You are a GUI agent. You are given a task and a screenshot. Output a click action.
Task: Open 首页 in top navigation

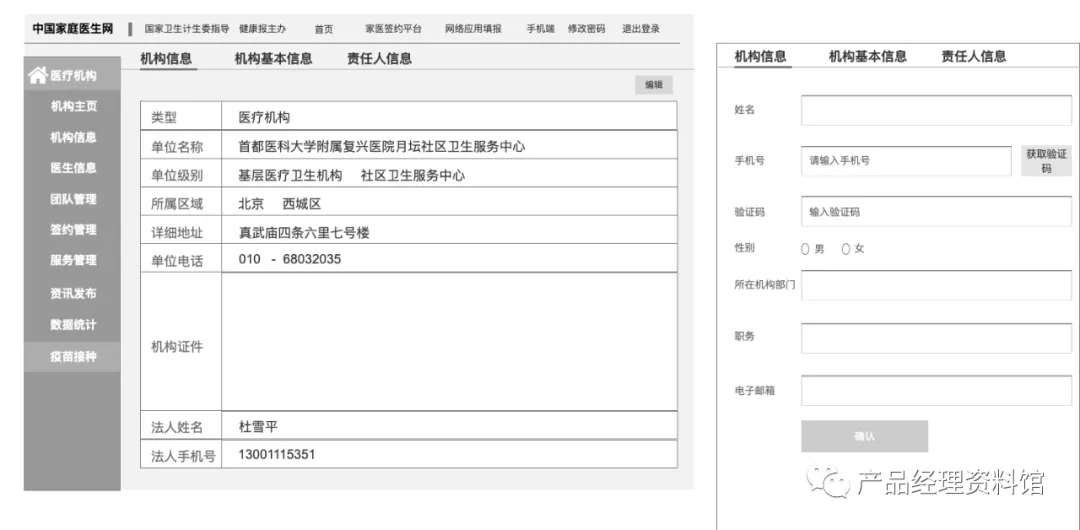click(324, 29)
